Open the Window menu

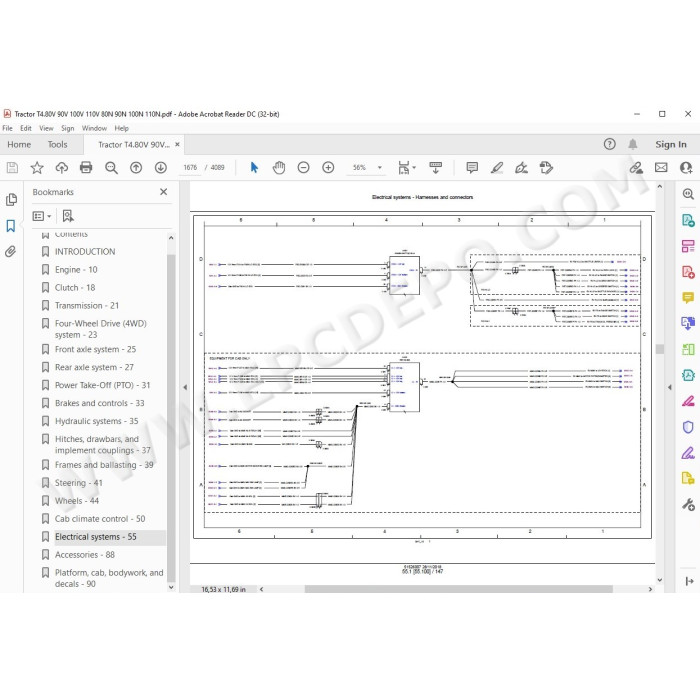click(94, 128)
